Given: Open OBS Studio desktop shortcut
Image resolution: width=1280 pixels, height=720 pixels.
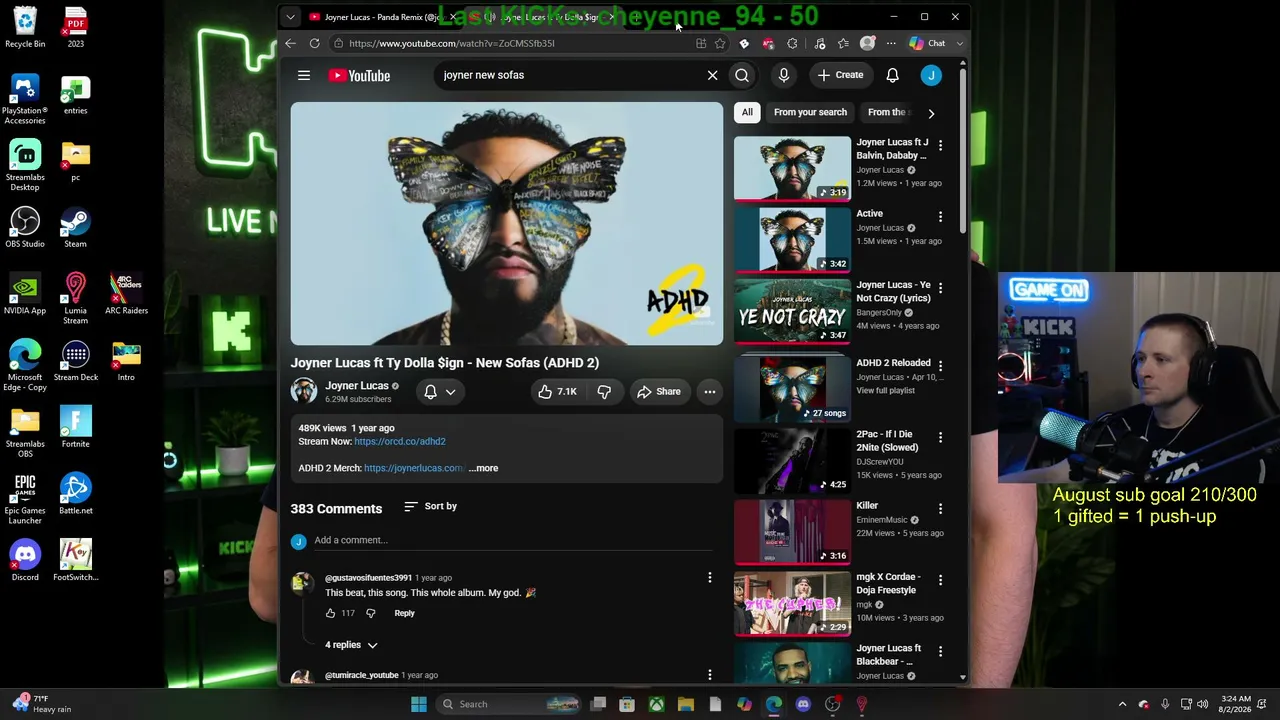Looking at the screenshot, I should [25, 228].
